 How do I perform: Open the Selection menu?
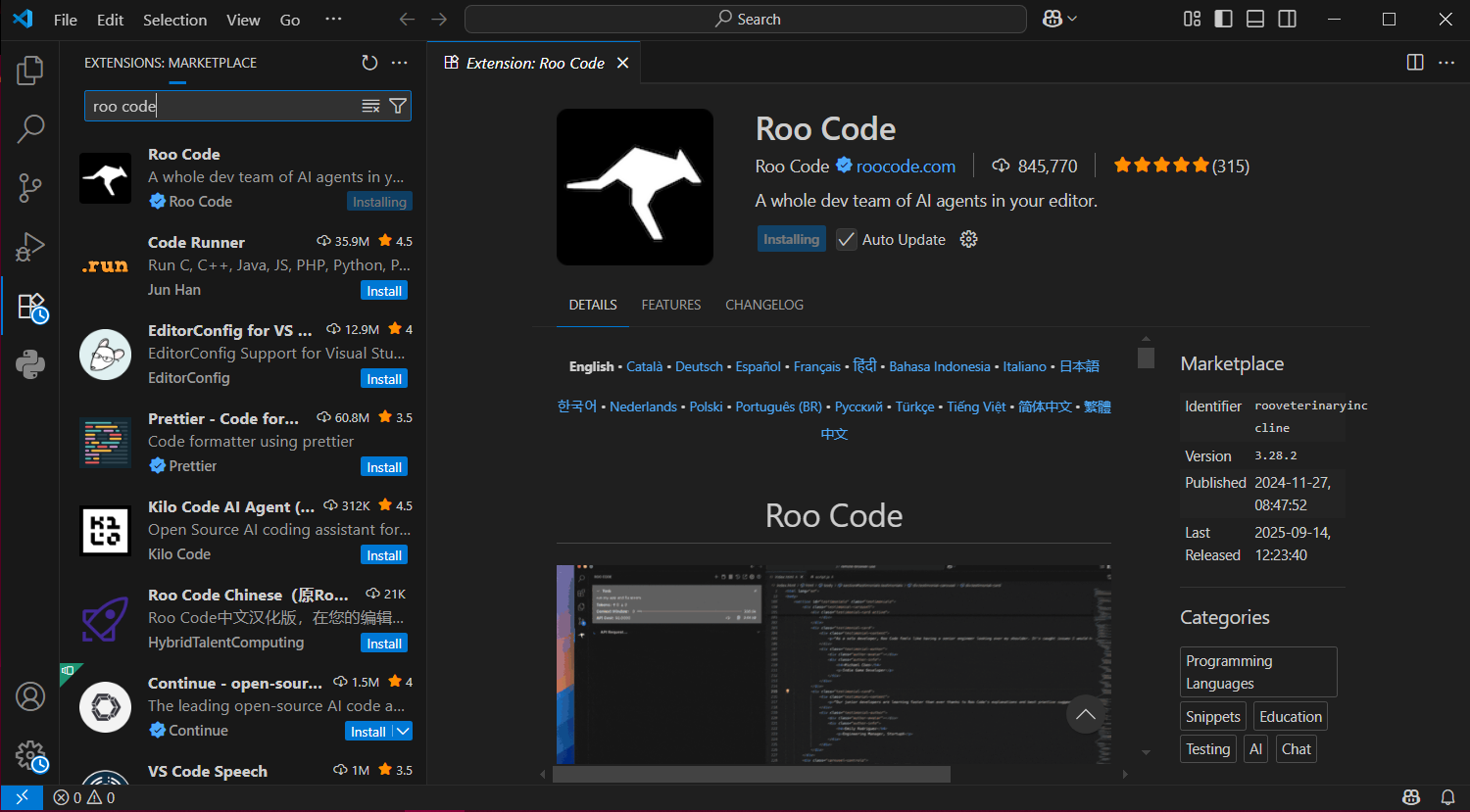[174, 20]
